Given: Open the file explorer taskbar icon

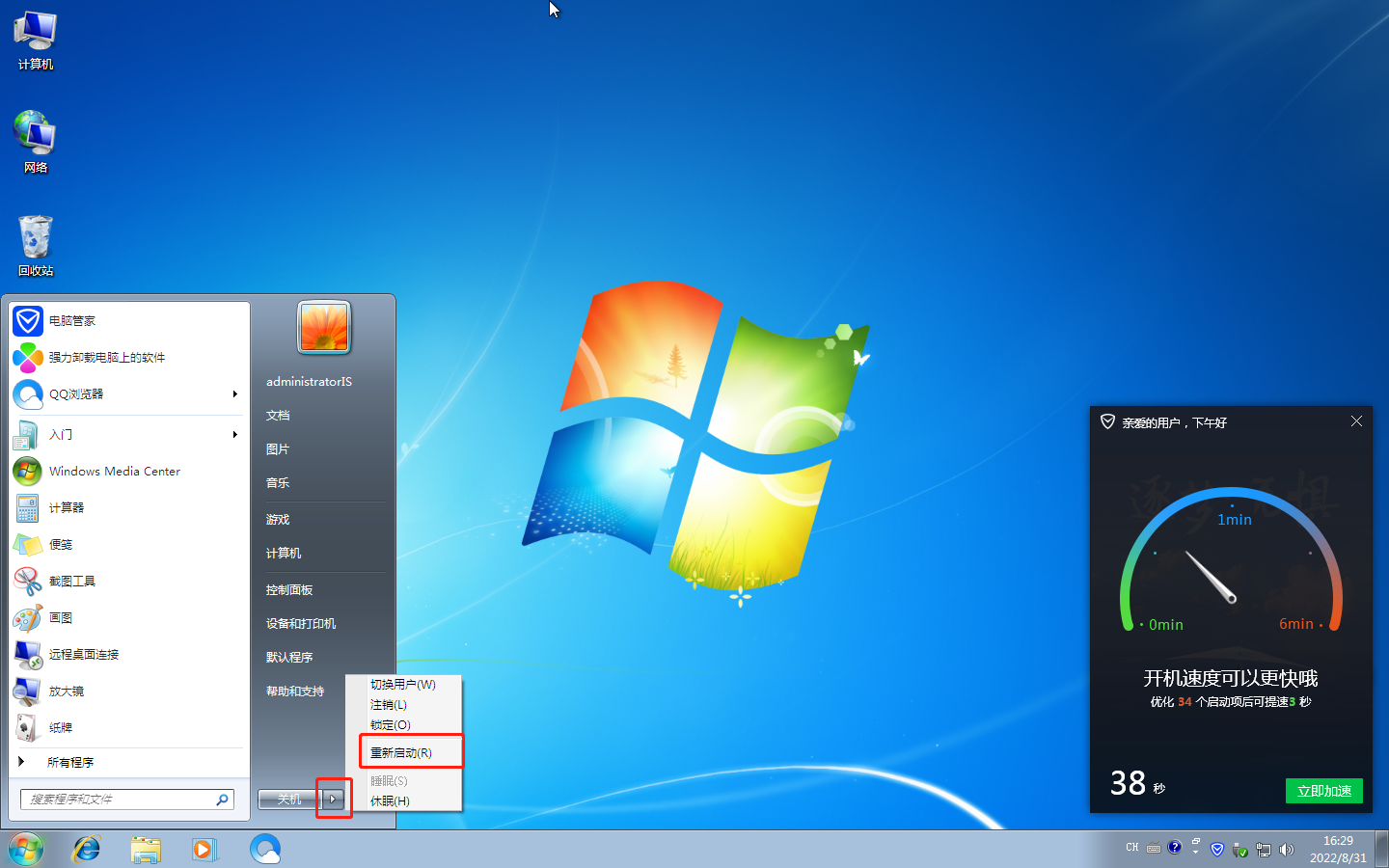Looking at the screenshot, I should coord(146,850).
